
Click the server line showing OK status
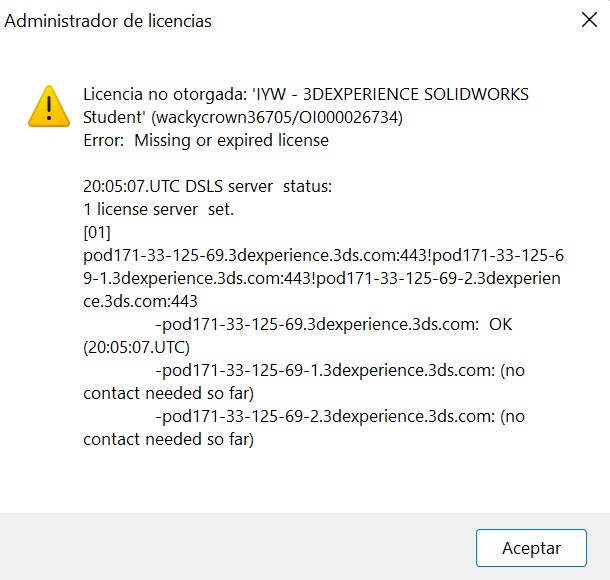tap(334, 325)
